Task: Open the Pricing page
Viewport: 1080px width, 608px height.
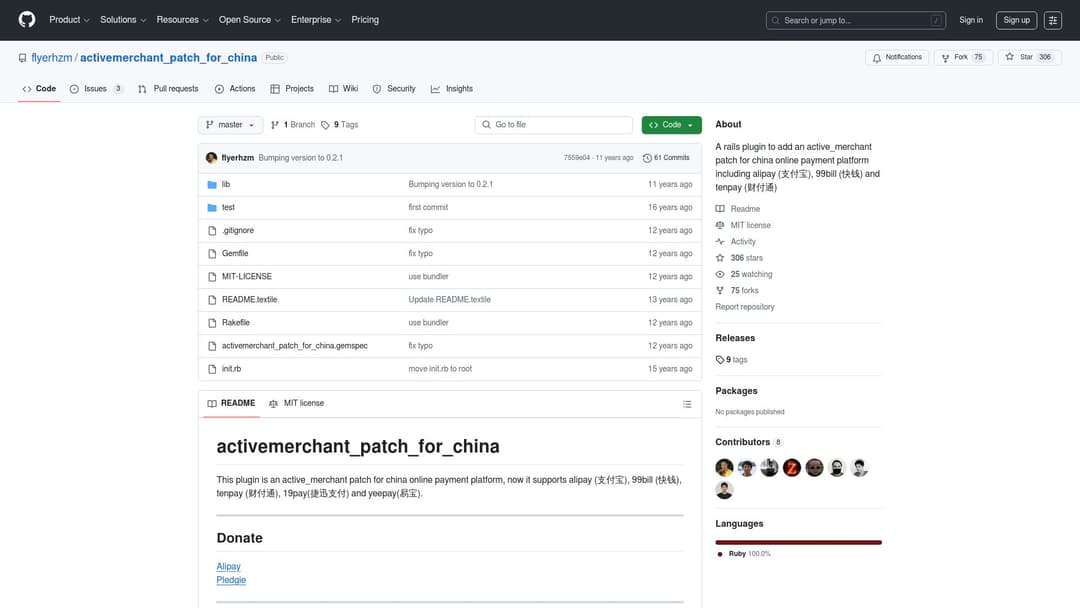Action: click(365, 20)
